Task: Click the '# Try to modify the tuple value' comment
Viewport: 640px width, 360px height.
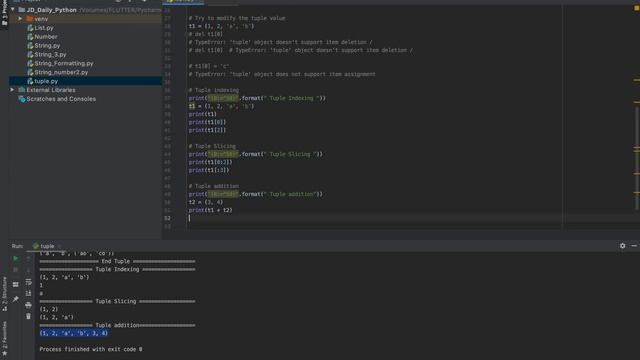Action: (237, 18)
